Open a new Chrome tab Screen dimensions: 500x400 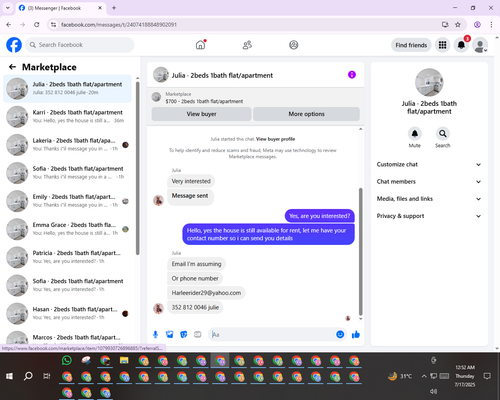click(114, 8)
